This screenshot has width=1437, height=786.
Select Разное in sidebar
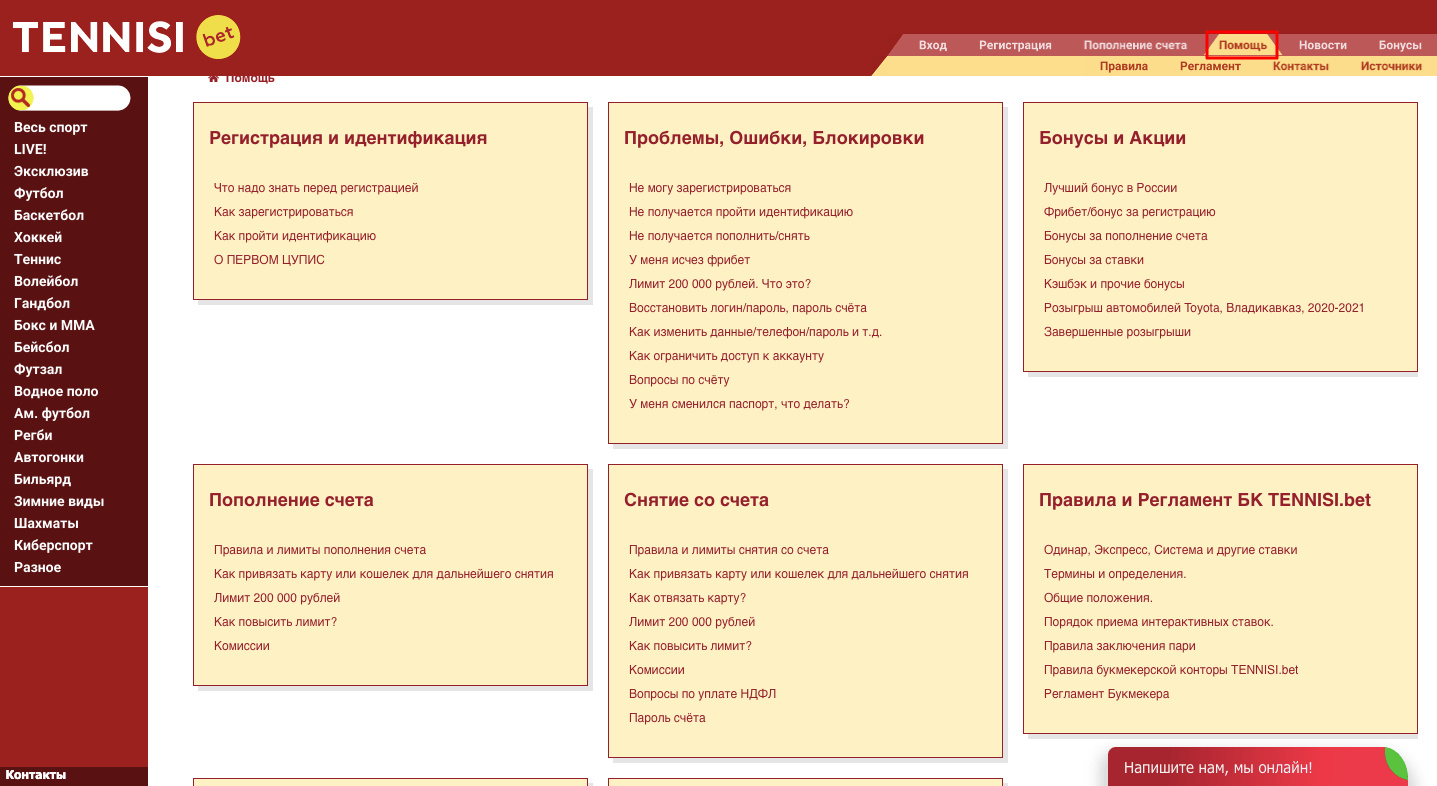[38, 567]
